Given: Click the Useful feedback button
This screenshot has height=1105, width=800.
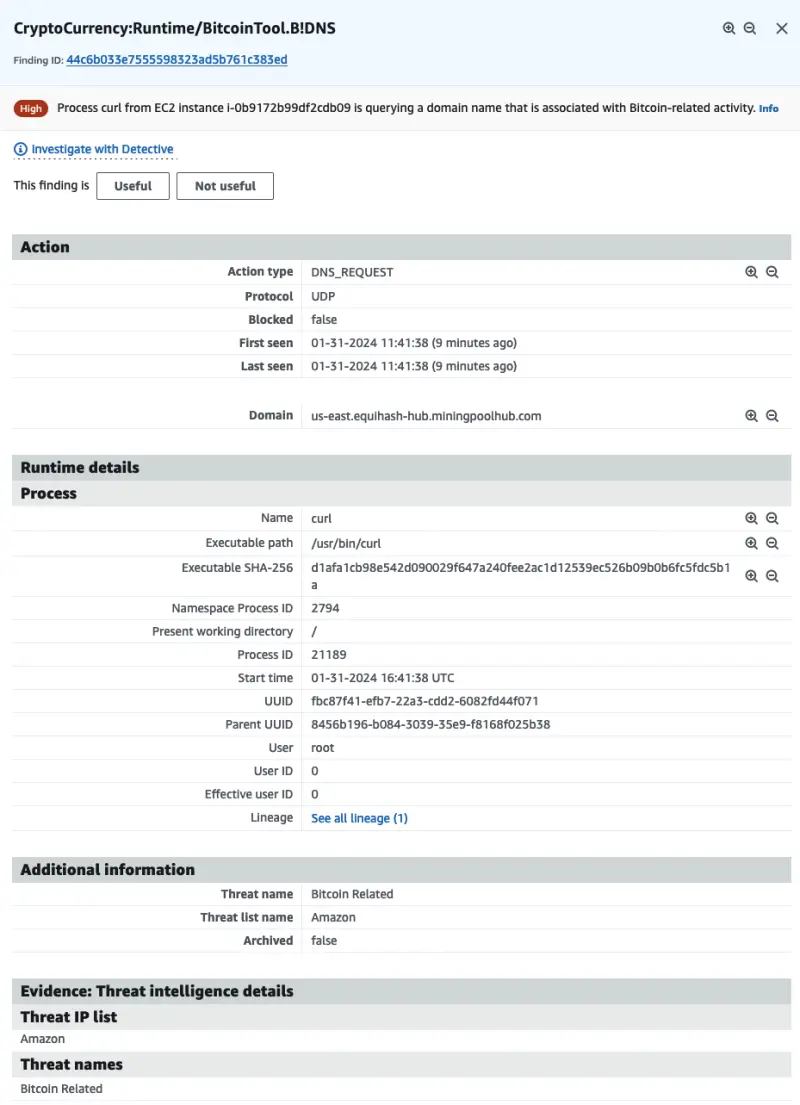Looking at the screenshot, I should click(132, 185).
